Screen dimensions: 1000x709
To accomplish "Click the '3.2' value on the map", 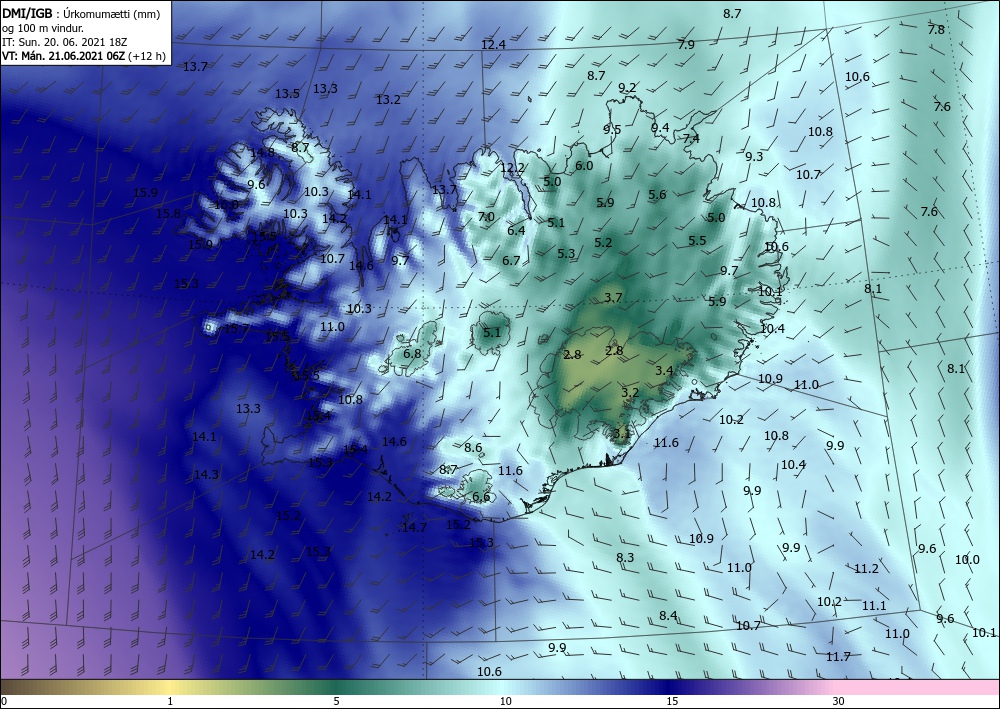I will [x=630, y=392].
